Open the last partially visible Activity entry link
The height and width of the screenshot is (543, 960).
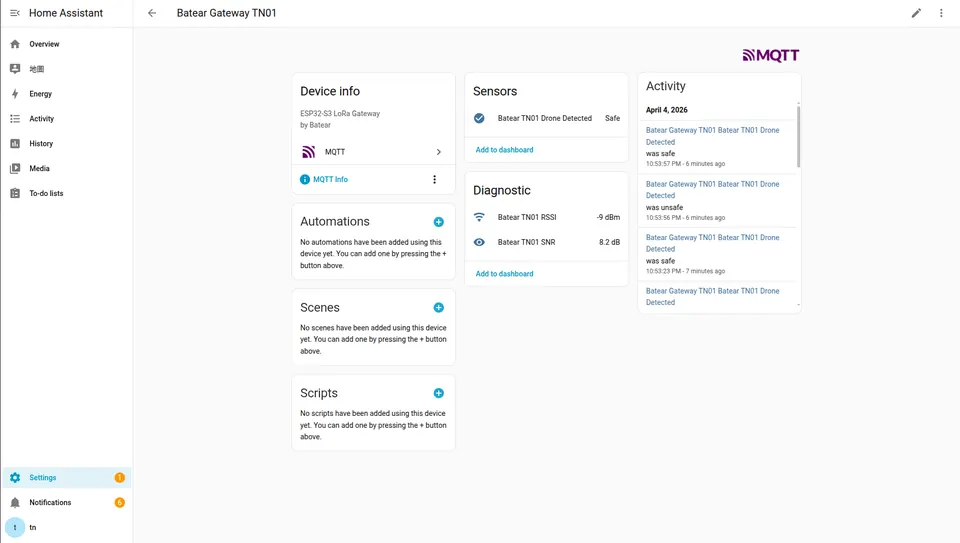[713, 296]
